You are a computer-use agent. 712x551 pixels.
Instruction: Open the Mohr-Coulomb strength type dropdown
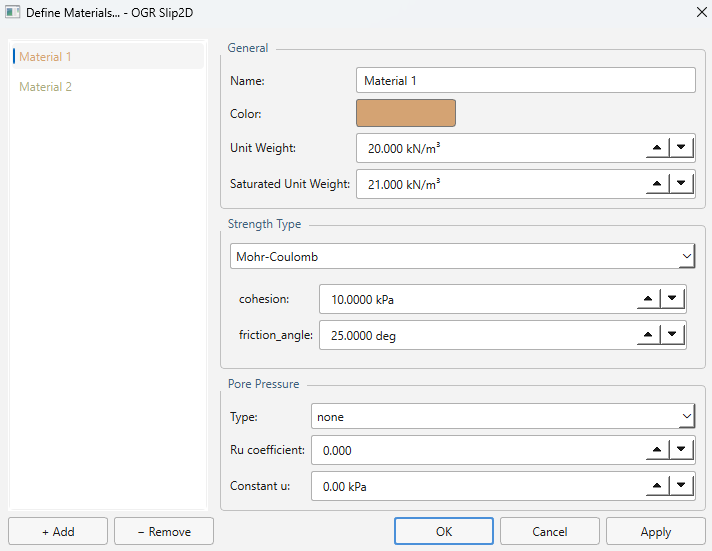[x=462, y=256]
